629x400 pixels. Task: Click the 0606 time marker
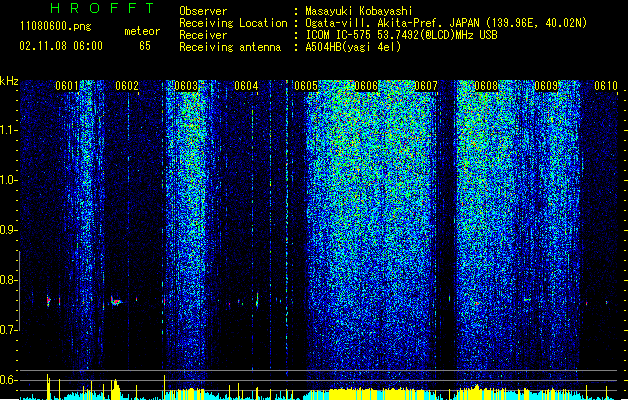point(366,86)
